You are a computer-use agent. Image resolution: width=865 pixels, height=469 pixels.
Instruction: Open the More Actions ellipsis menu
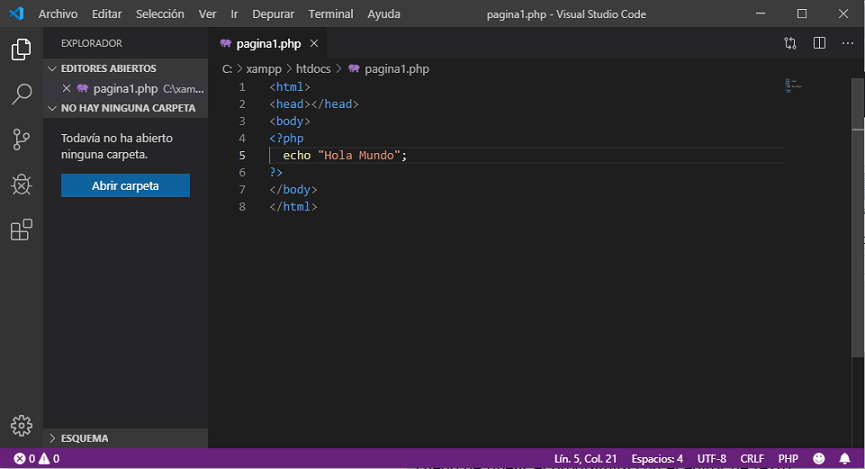point(848,44)
